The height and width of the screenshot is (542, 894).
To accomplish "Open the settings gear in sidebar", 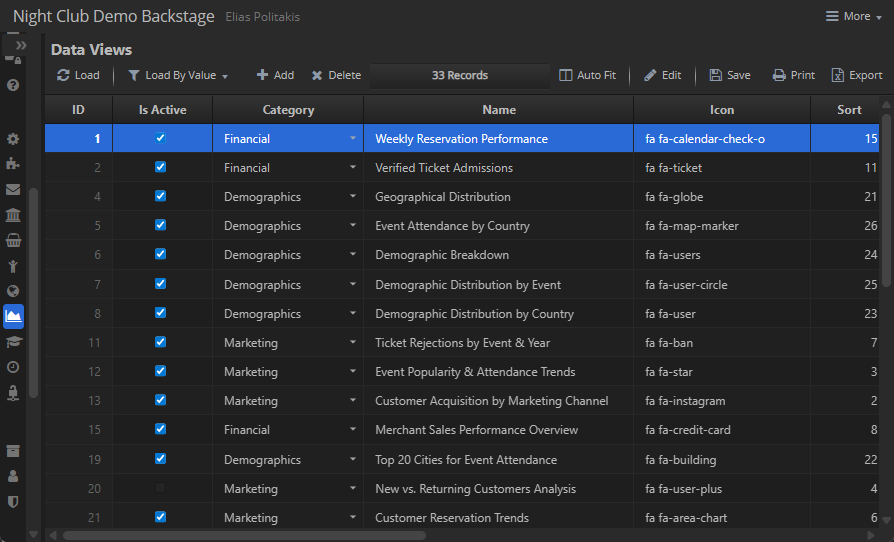I will (x=13, y=139).
